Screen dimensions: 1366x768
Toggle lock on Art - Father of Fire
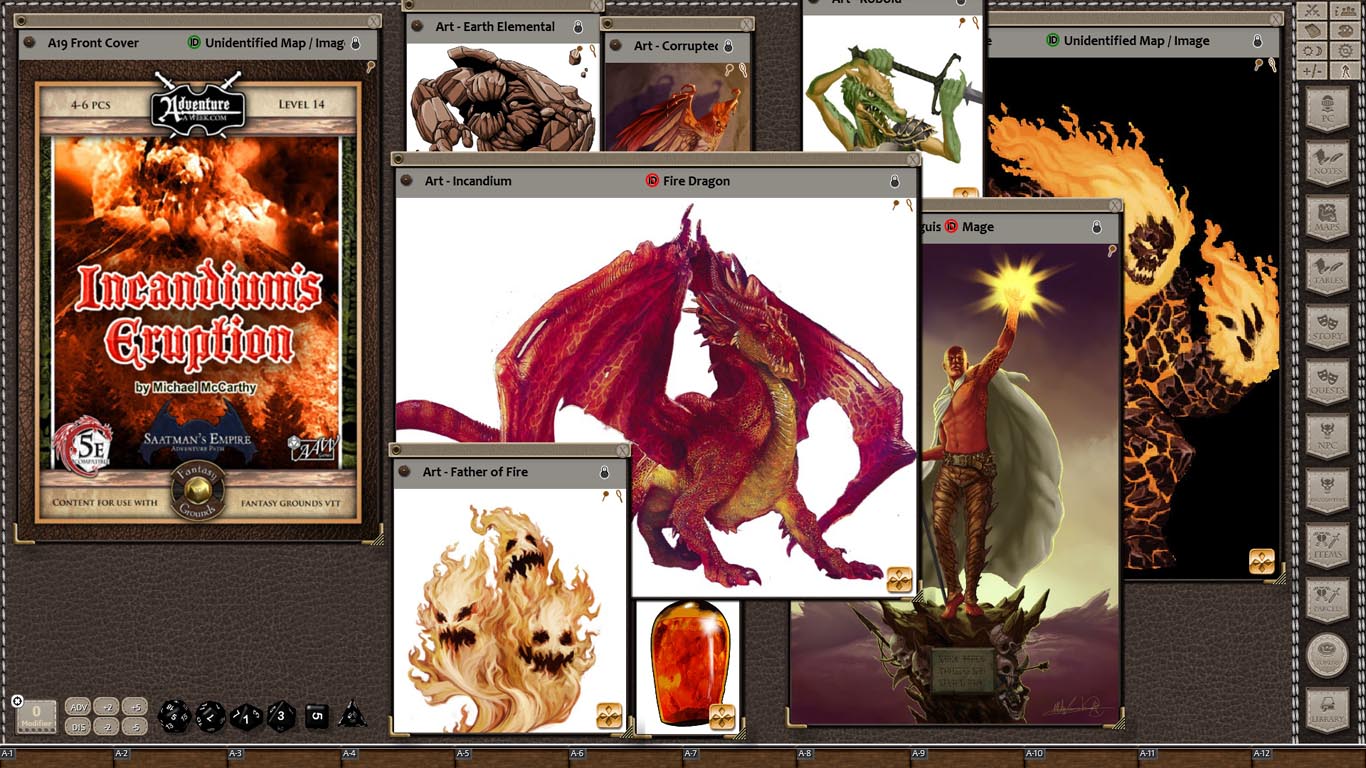point(605,472)
